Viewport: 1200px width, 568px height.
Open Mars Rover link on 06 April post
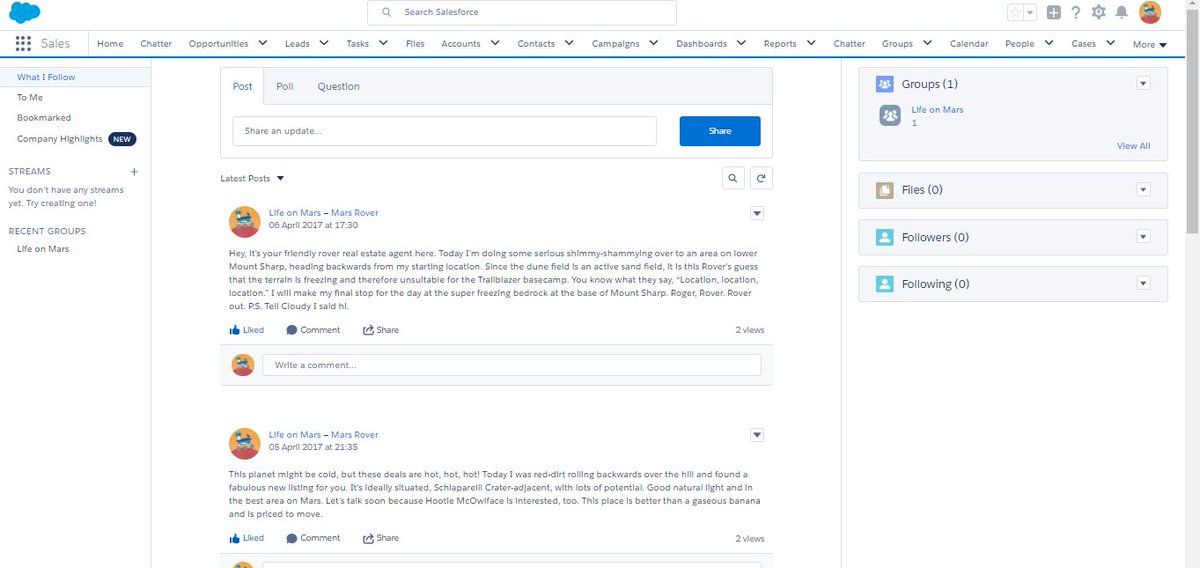coord(355,213)
